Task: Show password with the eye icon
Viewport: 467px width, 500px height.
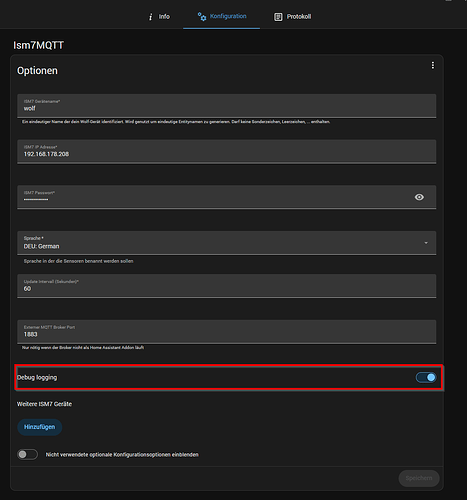Action: [x=419, y=197]
